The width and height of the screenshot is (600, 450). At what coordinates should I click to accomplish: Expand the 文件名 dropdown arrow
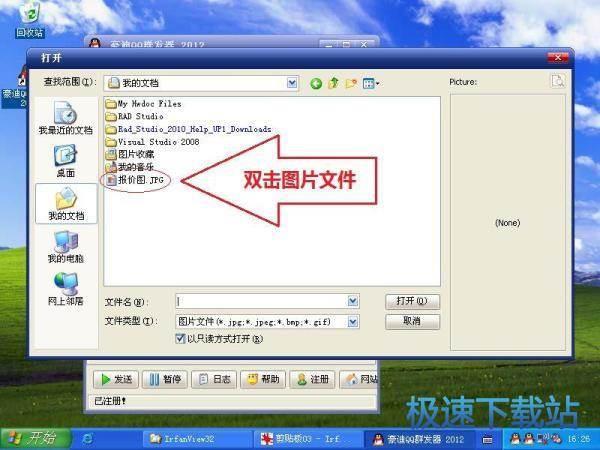coord(353,302)
